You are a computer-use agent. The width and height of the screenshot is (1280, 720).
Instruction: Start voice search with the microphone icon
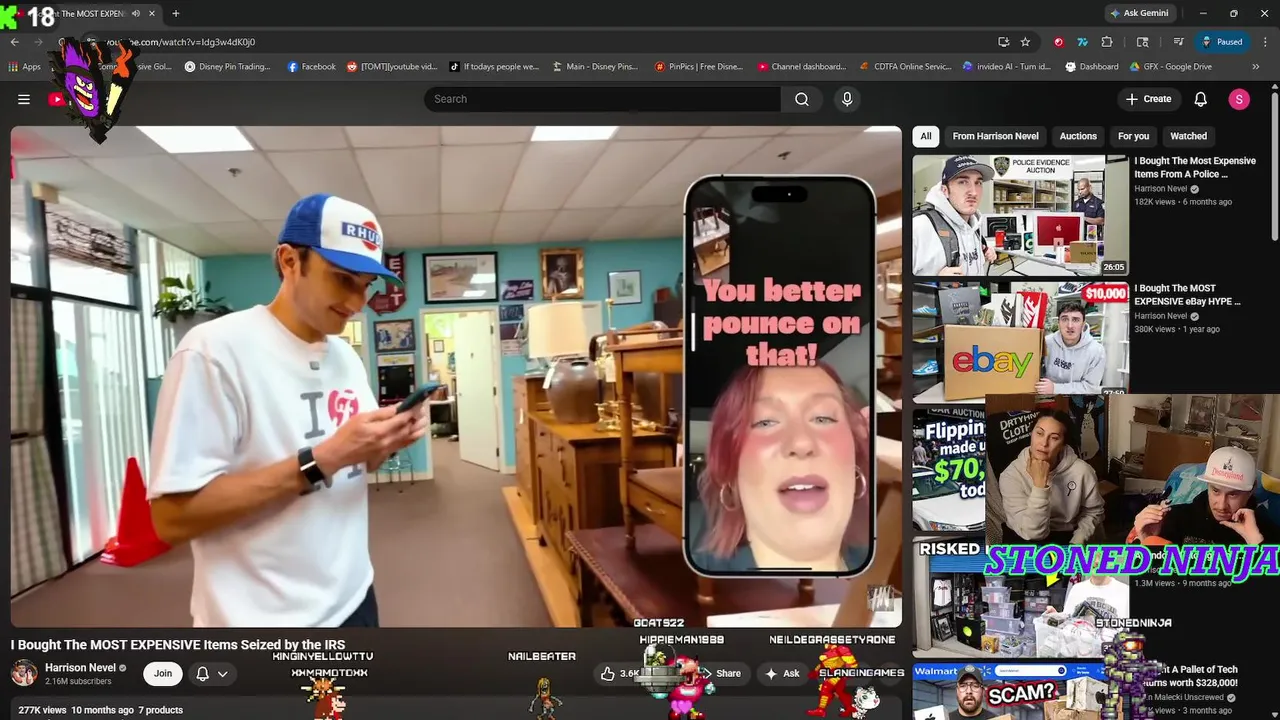pyautogui.click(x=847, y=99)
